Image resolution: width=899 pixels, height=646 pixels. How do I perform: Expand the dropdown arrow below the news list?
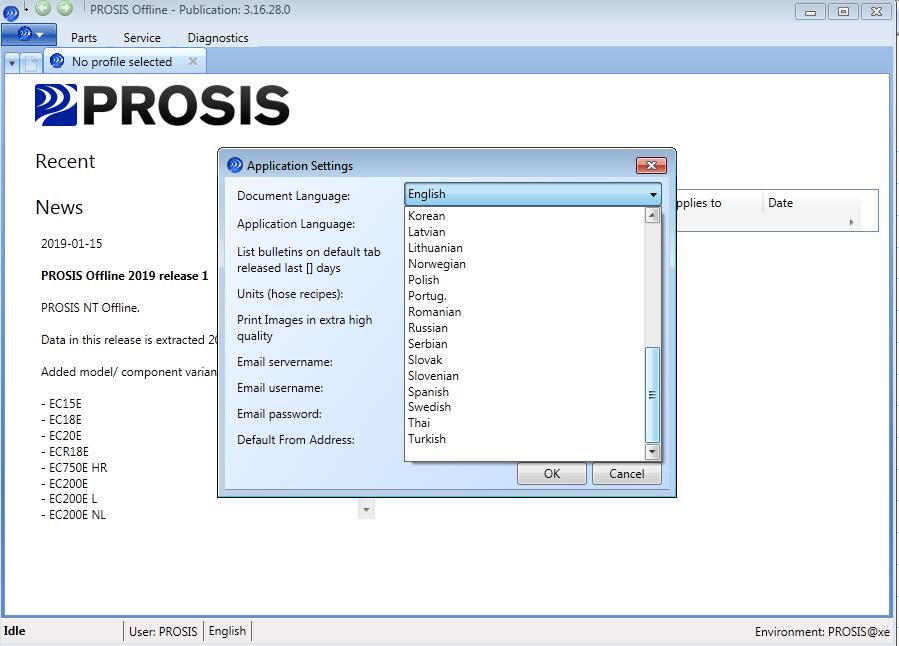(x=366, y=510)
